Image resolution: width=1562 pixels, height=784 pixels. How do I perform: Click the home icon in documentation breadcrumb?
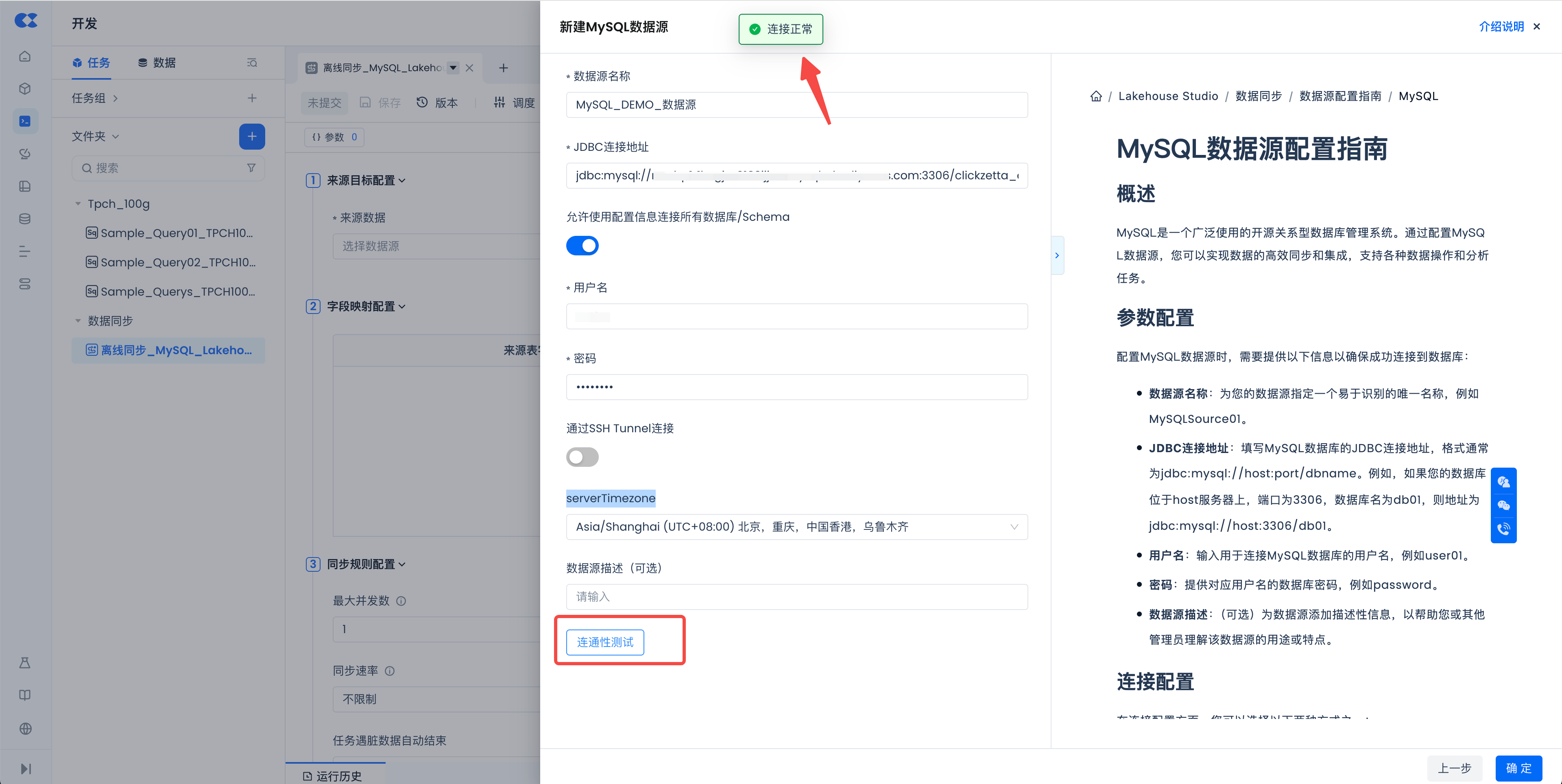pyautogui.click(x=1096, y=96)
